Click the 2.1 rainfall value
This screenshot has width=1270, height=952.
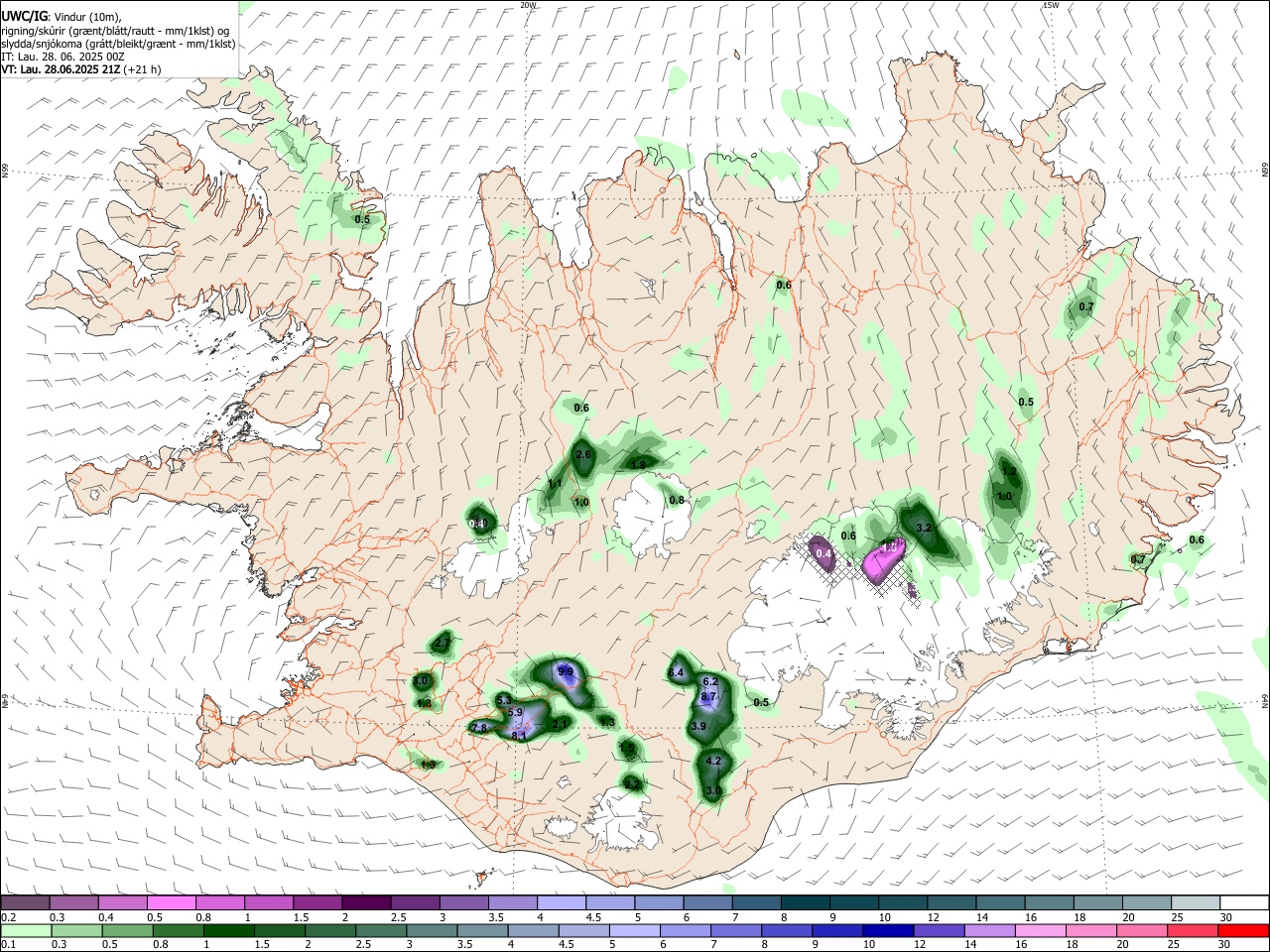[x=561, y=725]
